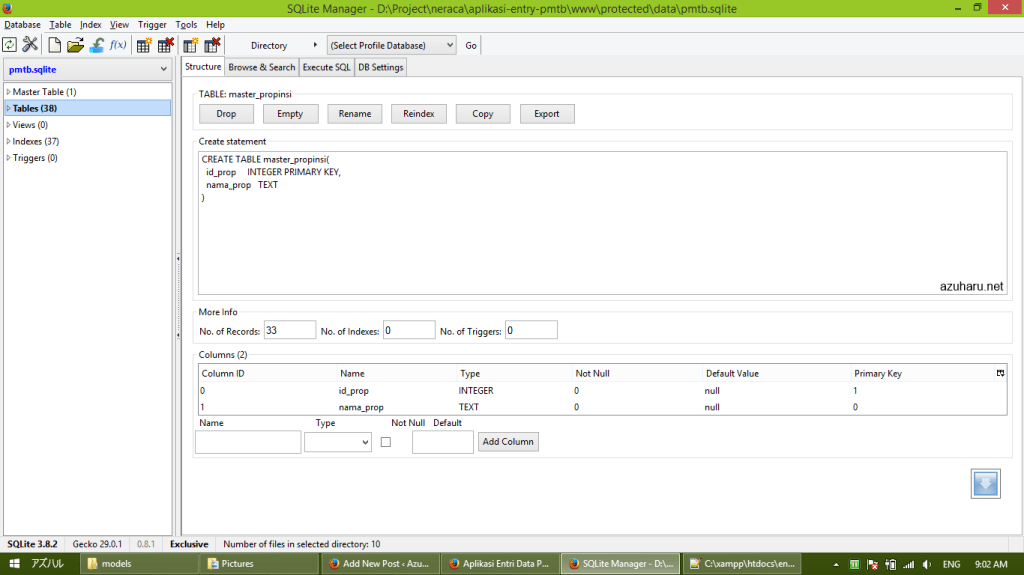
Task: Select the Structure tab
Action: point(203,67)
